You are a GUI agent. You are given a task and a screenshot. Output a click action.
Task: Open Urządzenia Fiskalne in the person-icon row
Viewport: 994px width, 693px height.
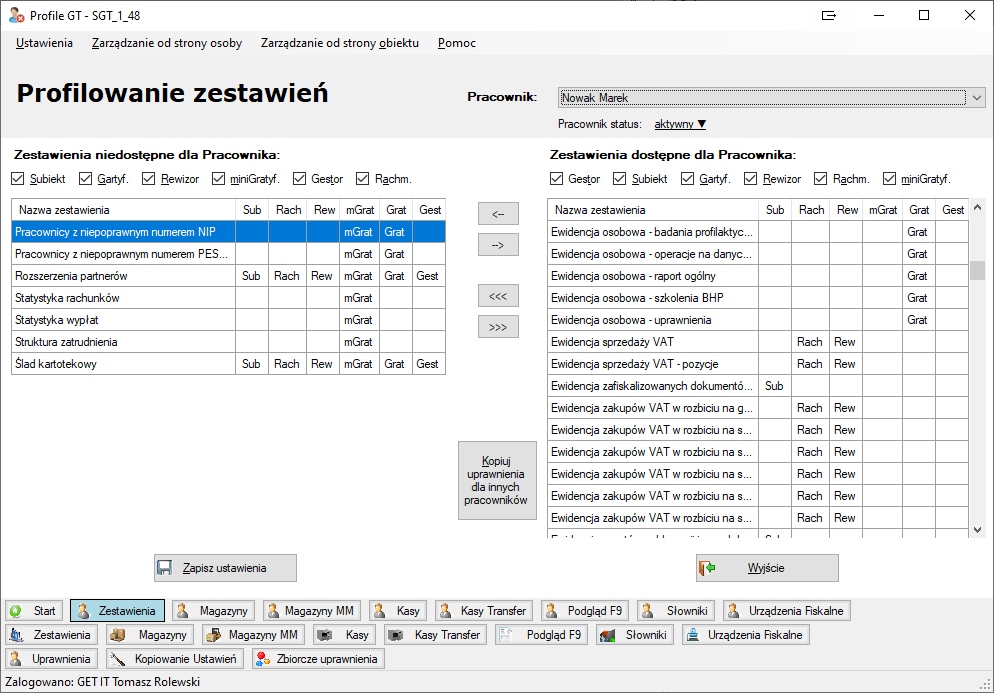[x=787, y=611]
